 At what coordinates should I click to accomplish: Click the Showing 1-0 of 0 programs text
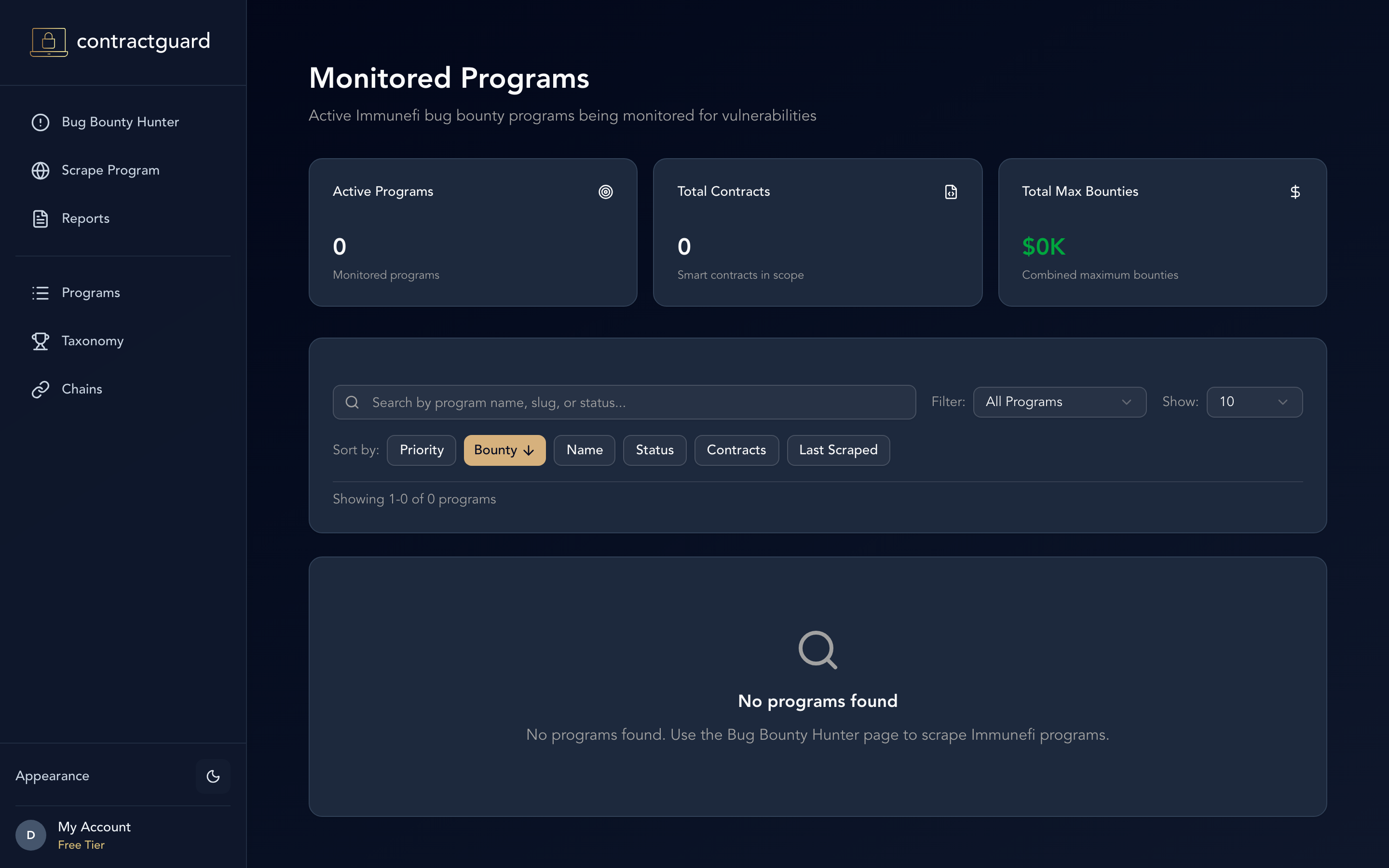click(414, 499)
